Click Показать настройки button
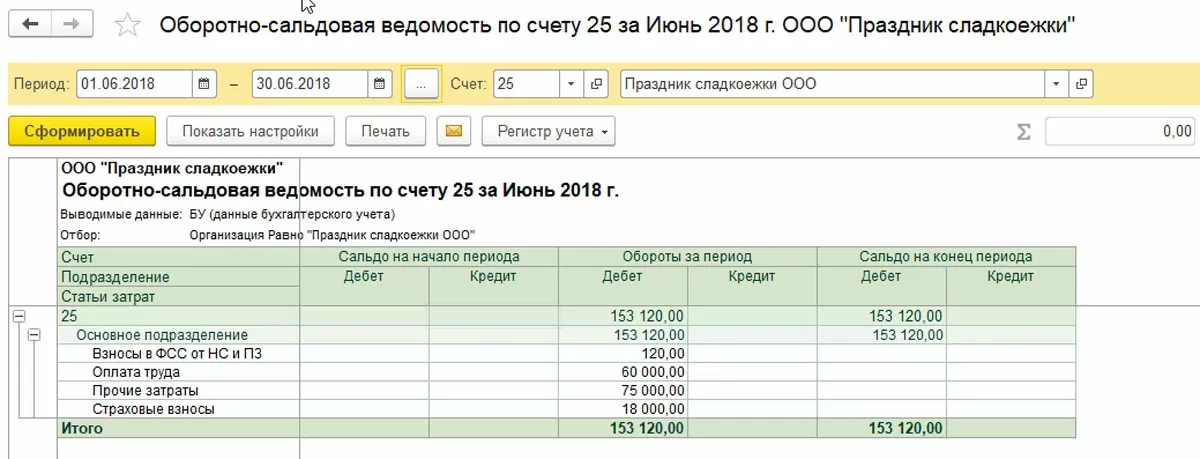 click(250, 131)
